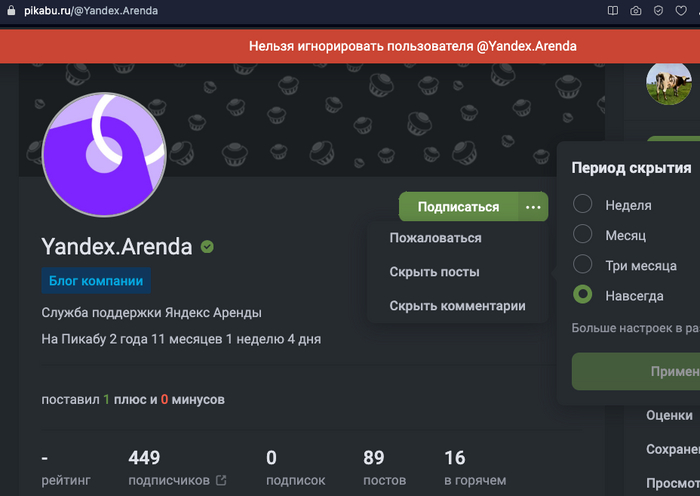This screenshot has height=496, width=700.
Task: Select the Неделя hiding period
Action: tap(583, 204)
